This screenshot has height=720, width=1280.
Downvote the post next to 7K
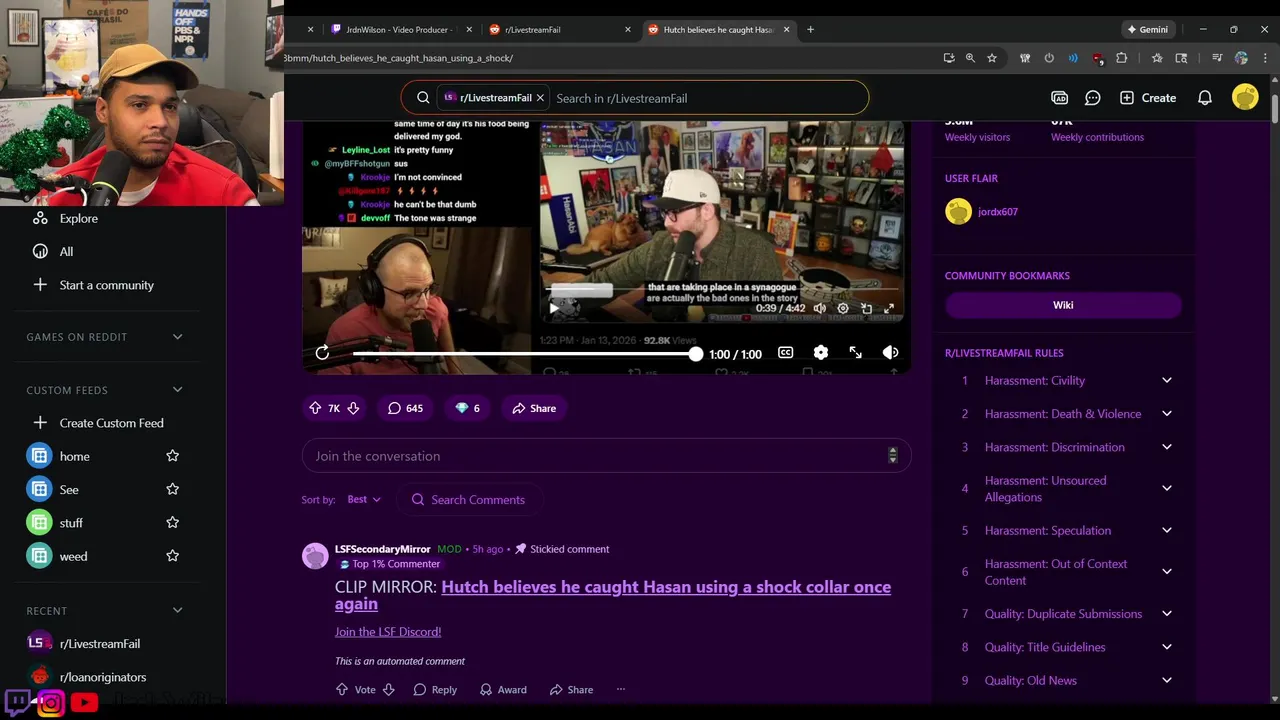[x=353, y=408]
